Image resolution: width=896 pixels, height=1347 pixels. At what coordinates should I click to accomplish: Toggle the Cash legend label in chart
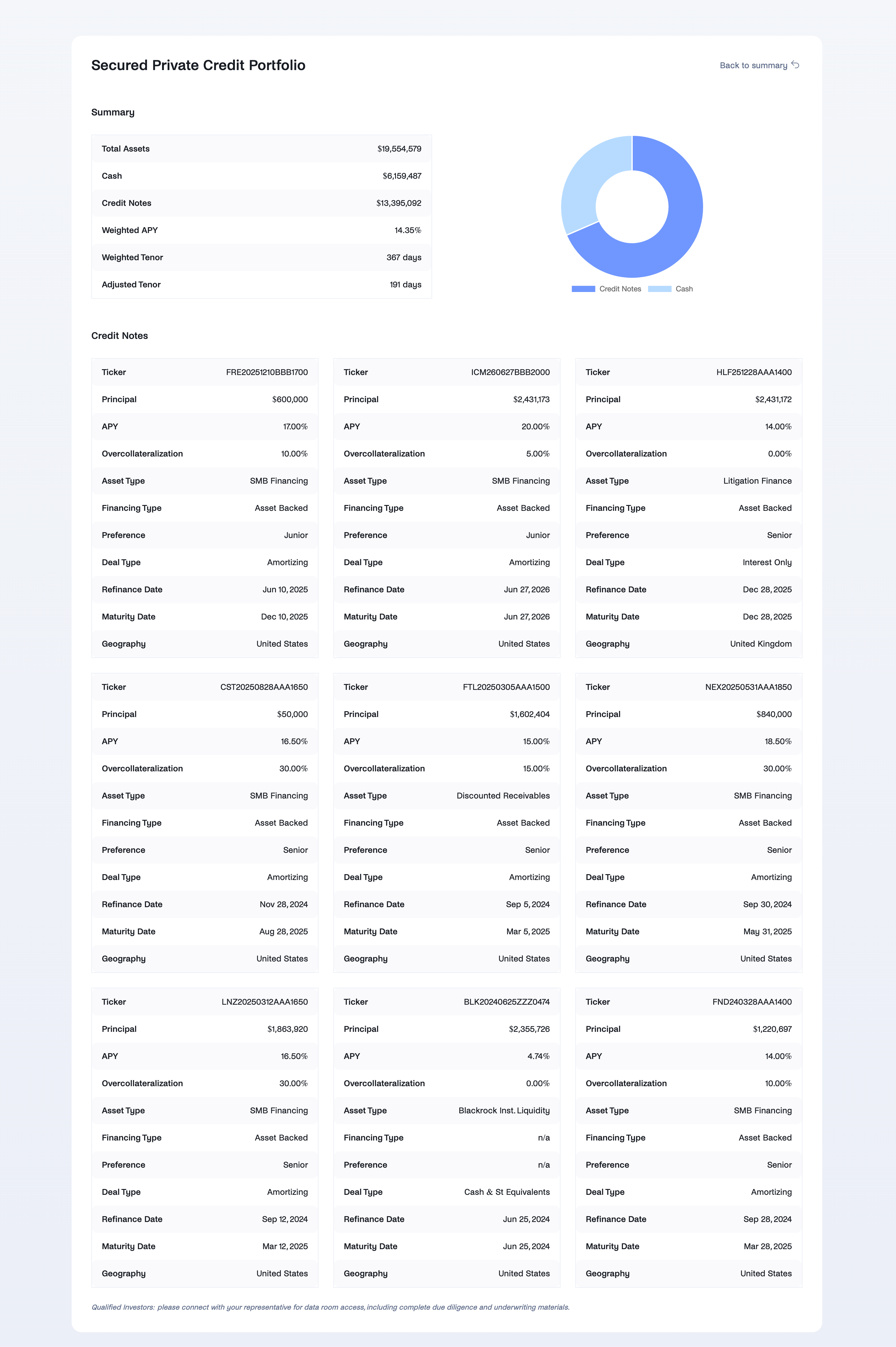pyautogui.click(x=684, y=289)
